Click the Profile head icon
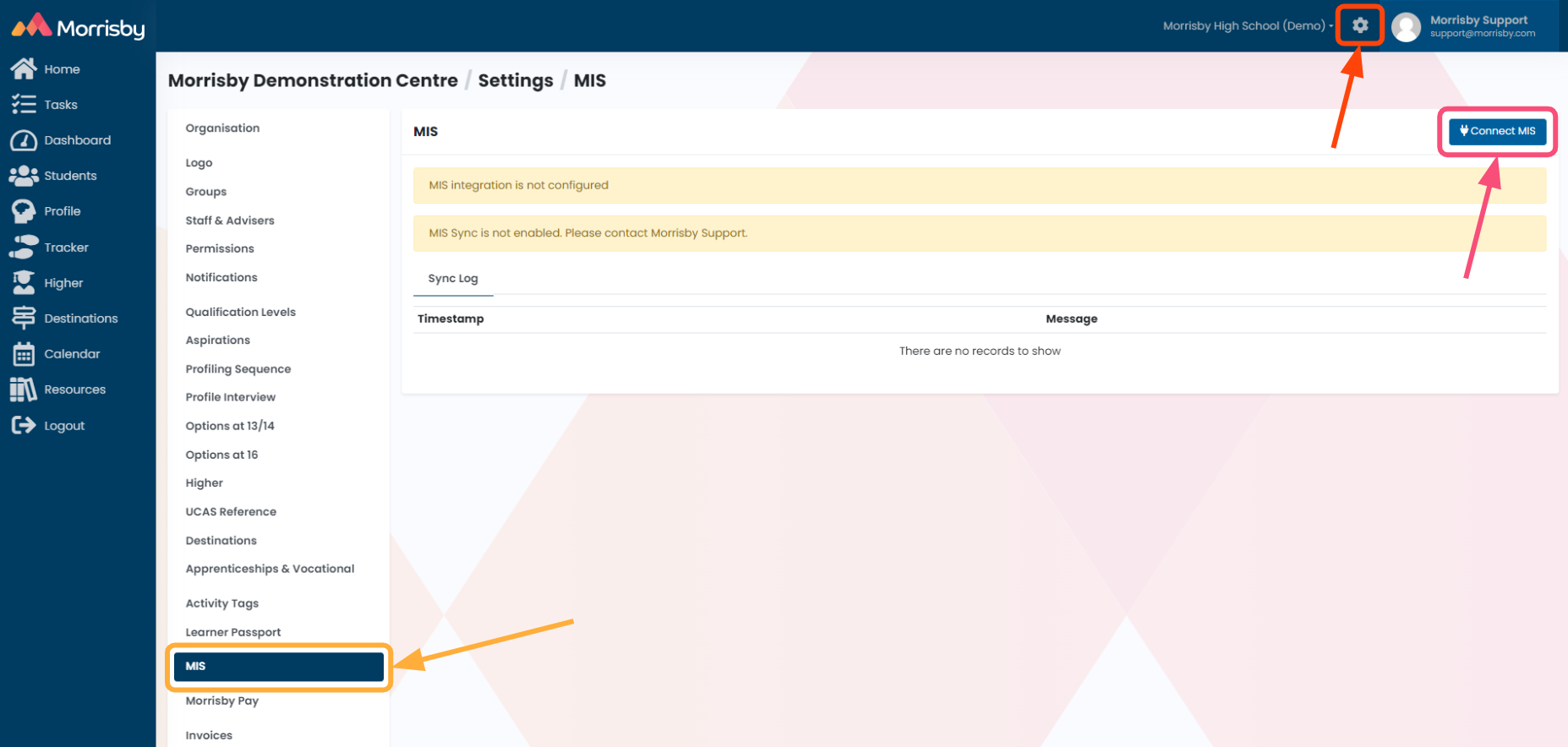 pyautogui.click(x=24, y=211)
